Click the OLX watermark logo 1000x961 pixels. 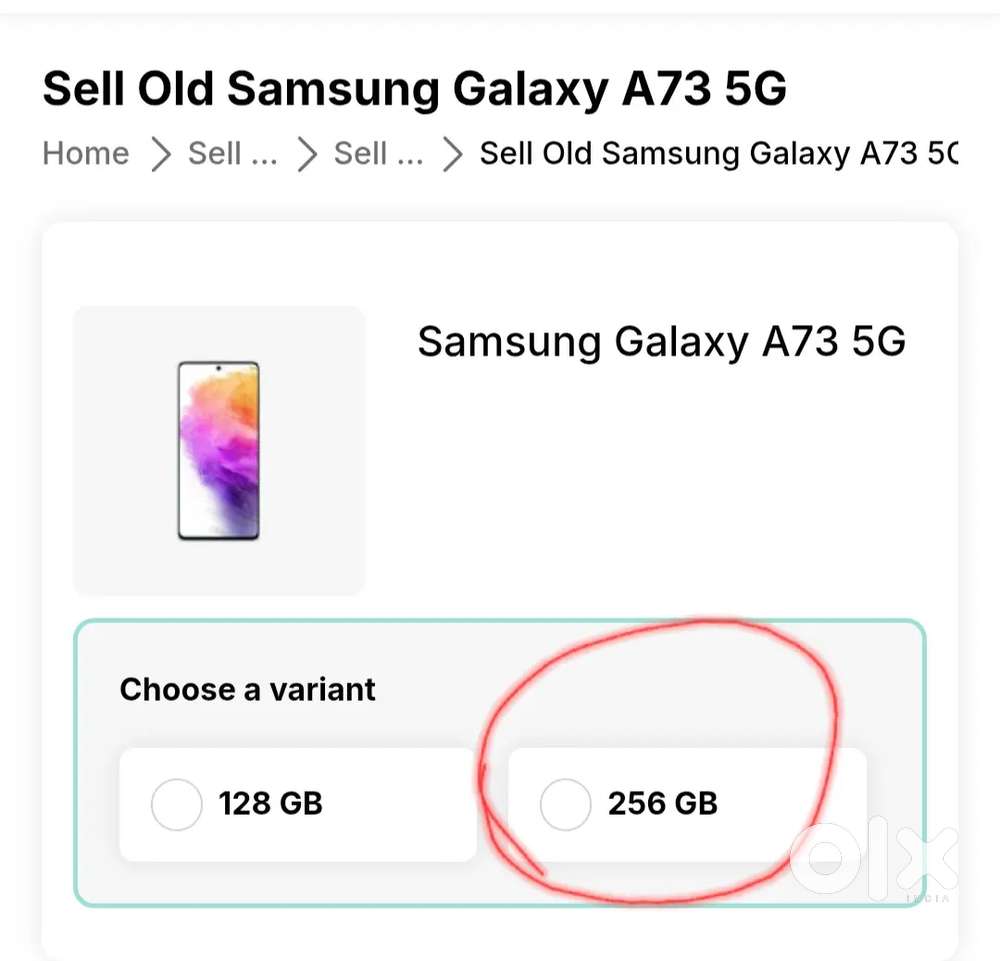pyautogui.click(x=872, y=859)
